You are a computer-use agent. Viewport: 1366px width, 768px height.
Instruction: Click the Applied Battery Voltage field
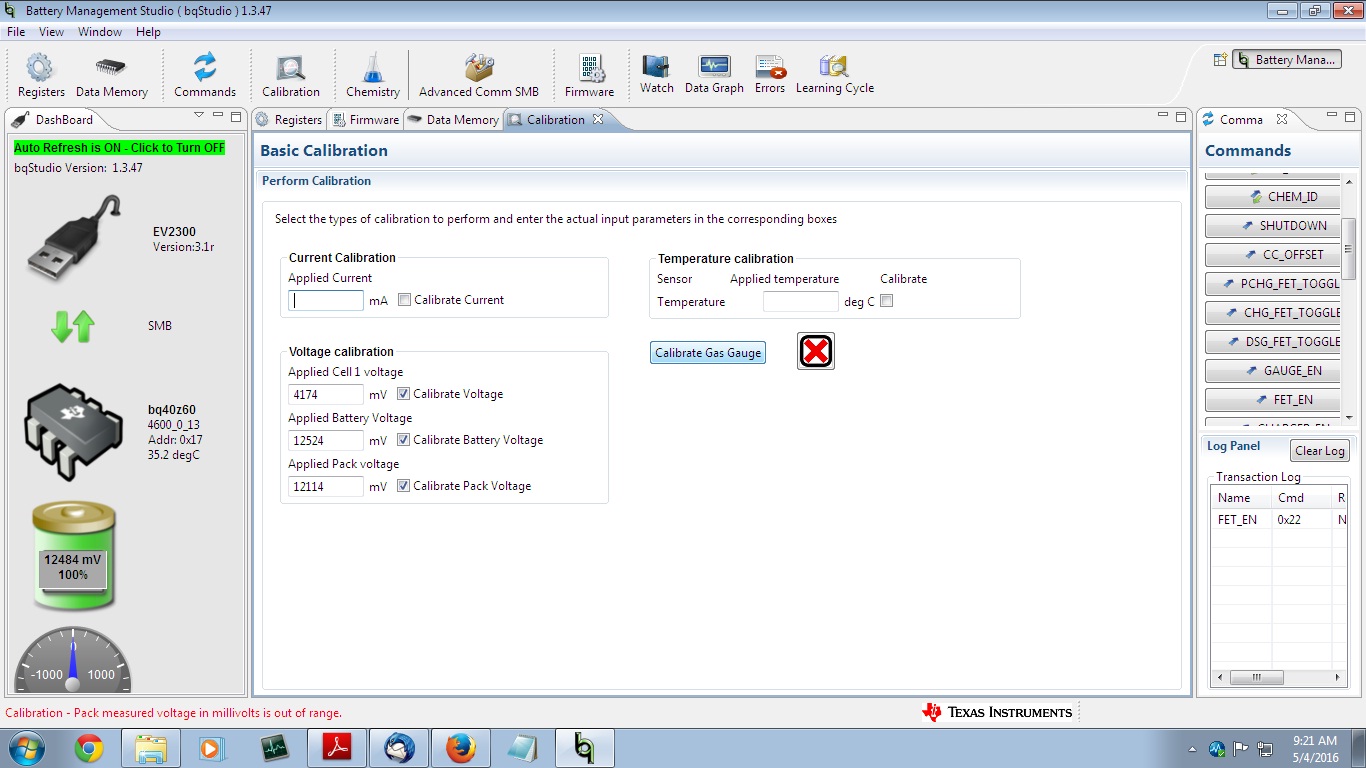tap(326, 440)
